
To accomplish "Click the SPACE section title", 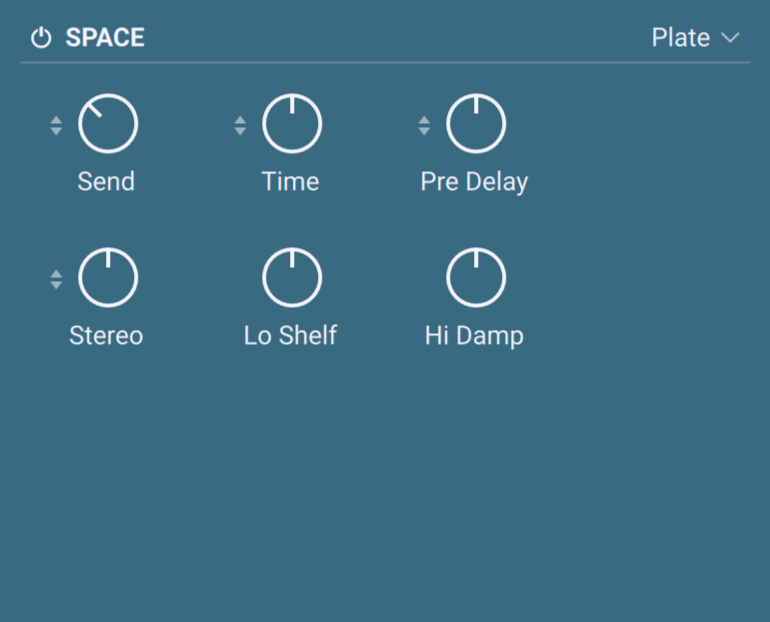I will (105, 39).
